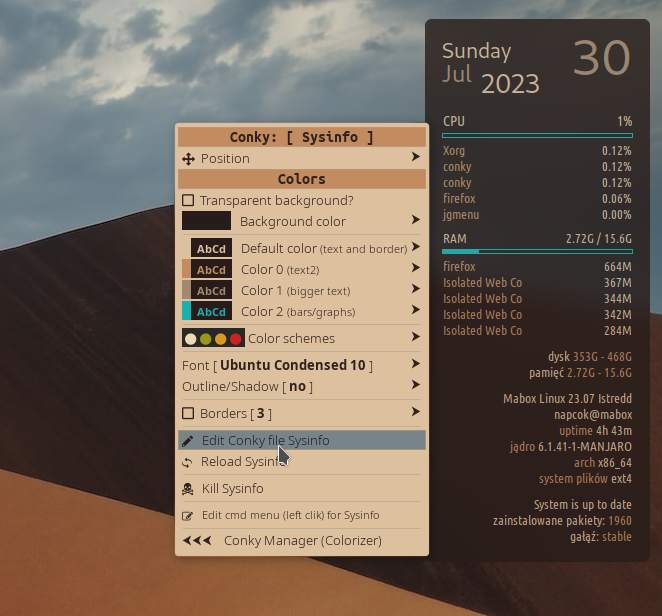Click the Position move-arrows icon

tap(188, 159)
